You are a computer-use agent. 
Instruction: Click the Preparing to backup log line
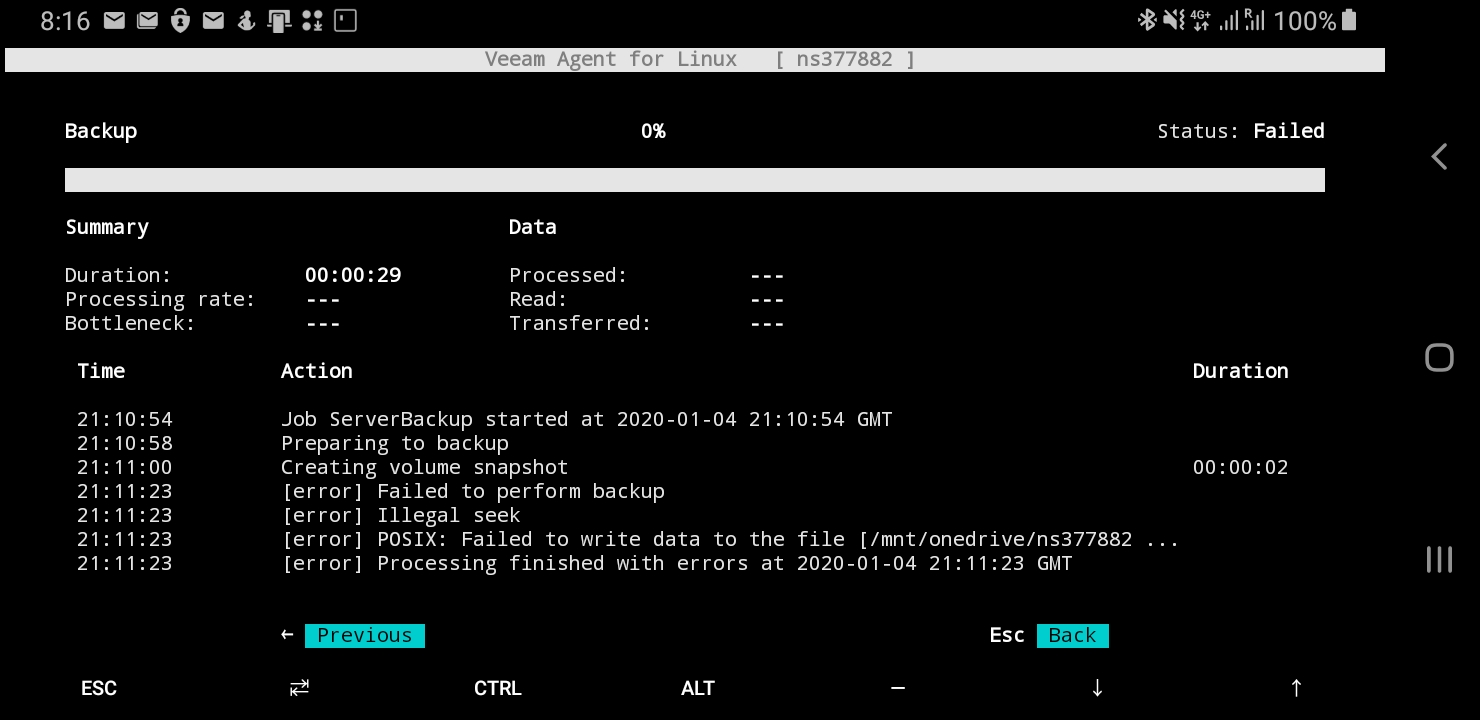[395, 443]
